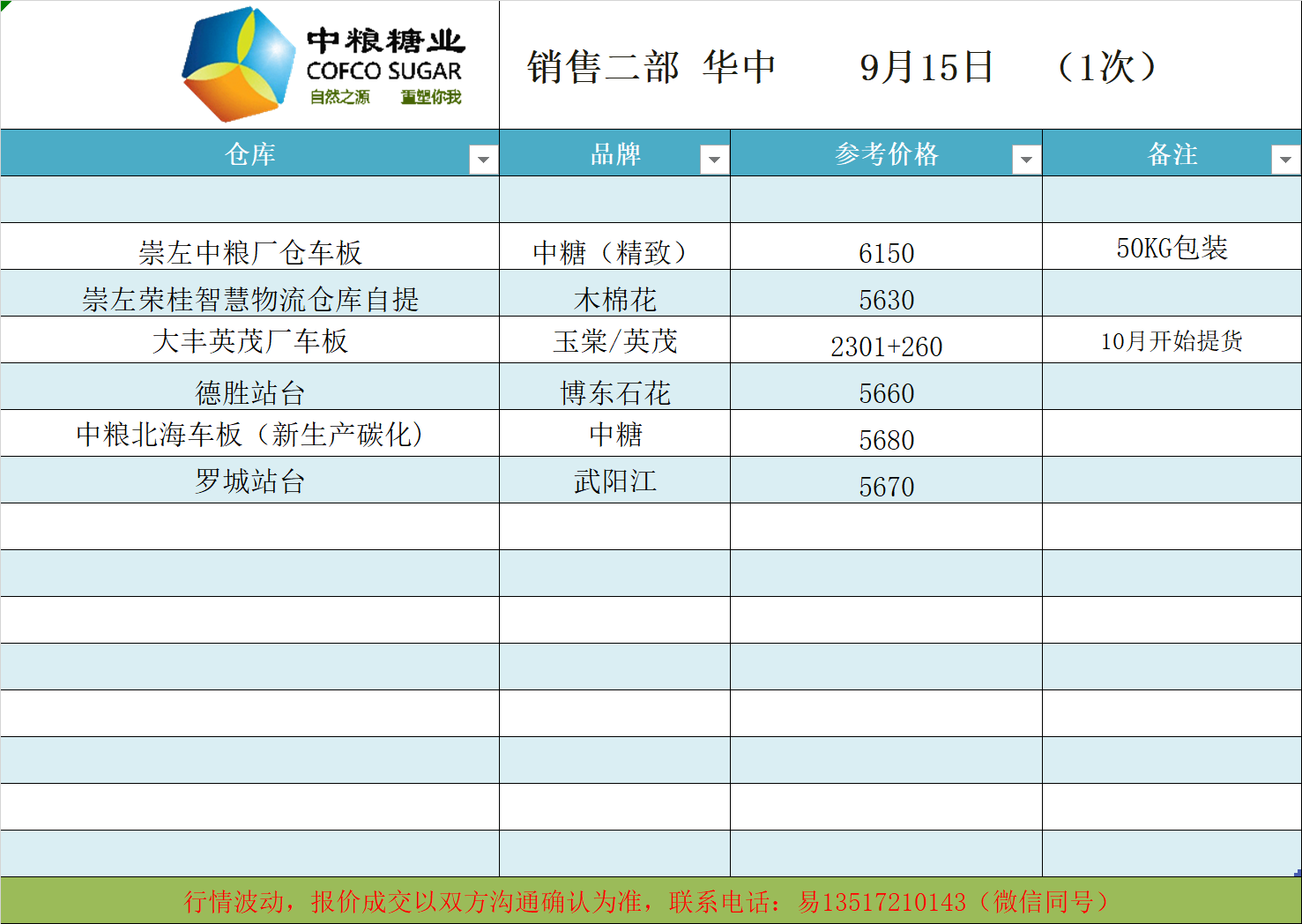Screen dimensions: 1302x924
Task: Click the 50KG包装 remark cell
Action: (1172, 249)
